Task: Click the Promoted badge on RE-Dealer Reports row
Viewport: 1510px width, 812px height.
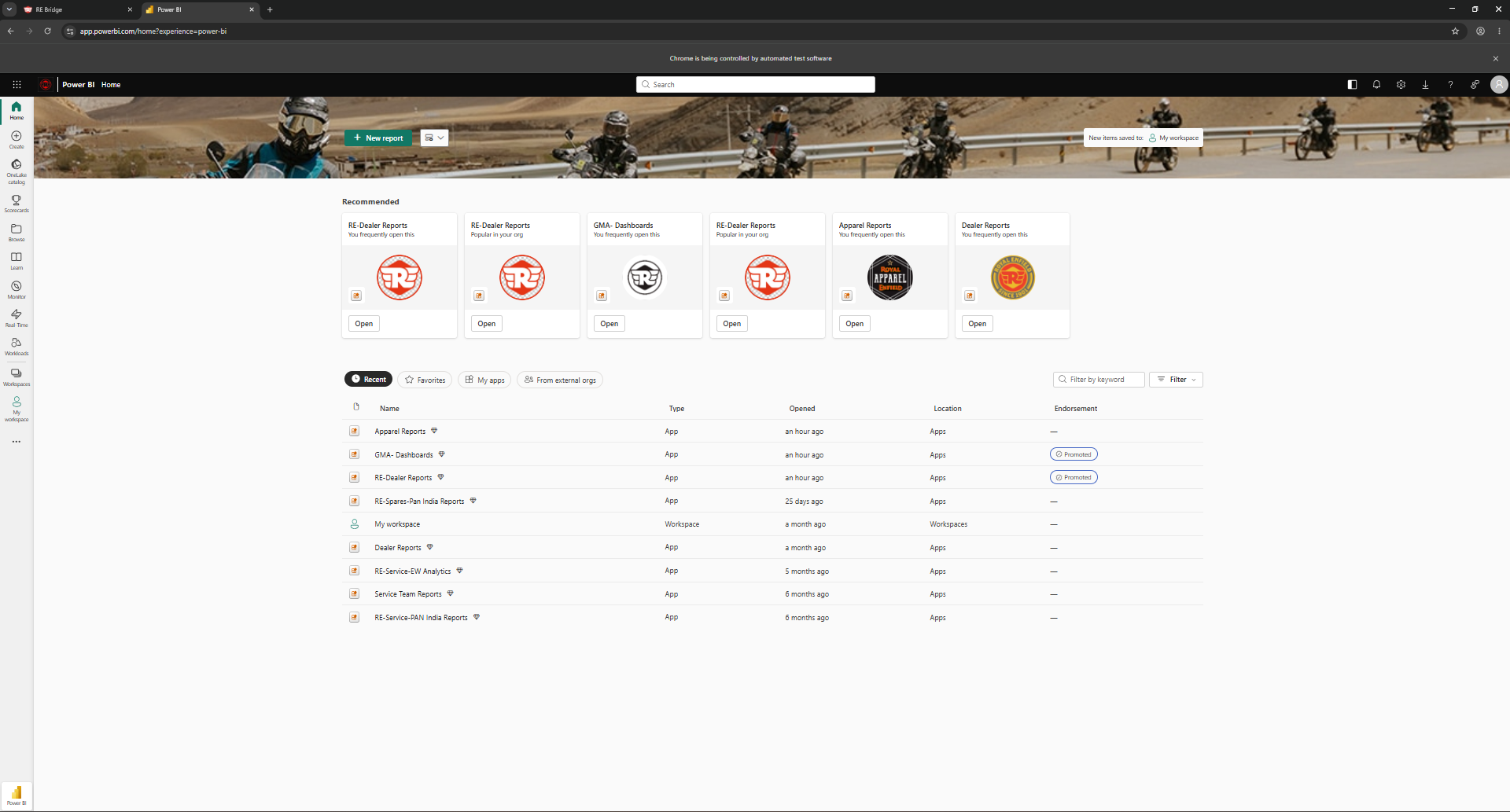Action: click(x=1074, y=478)
